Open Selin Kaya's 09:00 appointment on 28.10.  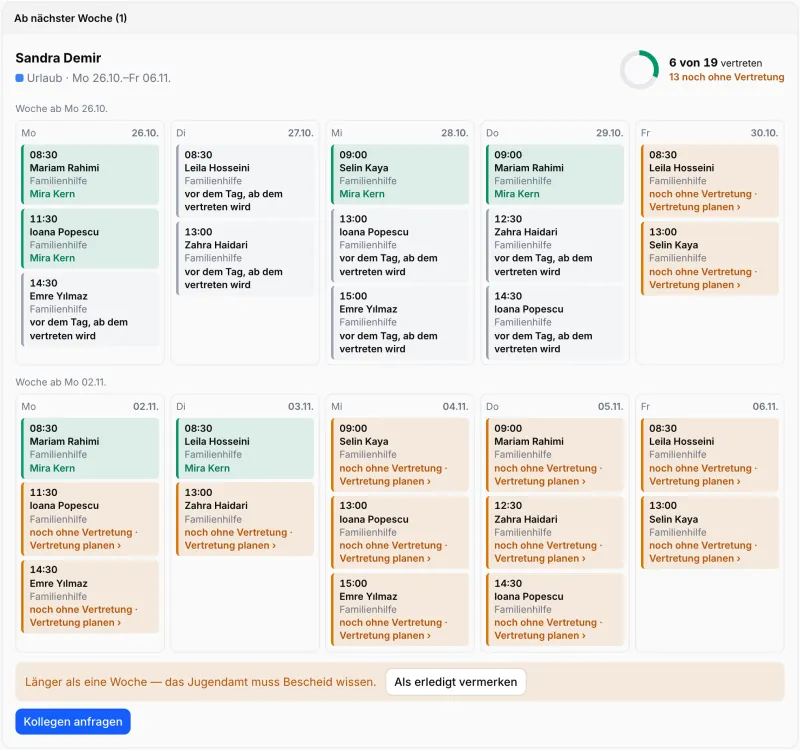400,174
